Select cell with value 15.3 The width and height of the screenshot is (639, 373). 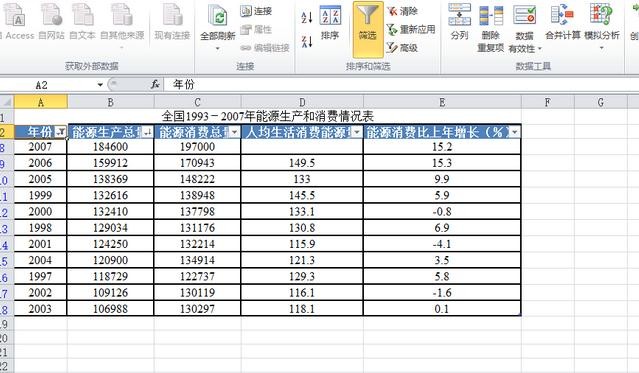click(442, 163)
